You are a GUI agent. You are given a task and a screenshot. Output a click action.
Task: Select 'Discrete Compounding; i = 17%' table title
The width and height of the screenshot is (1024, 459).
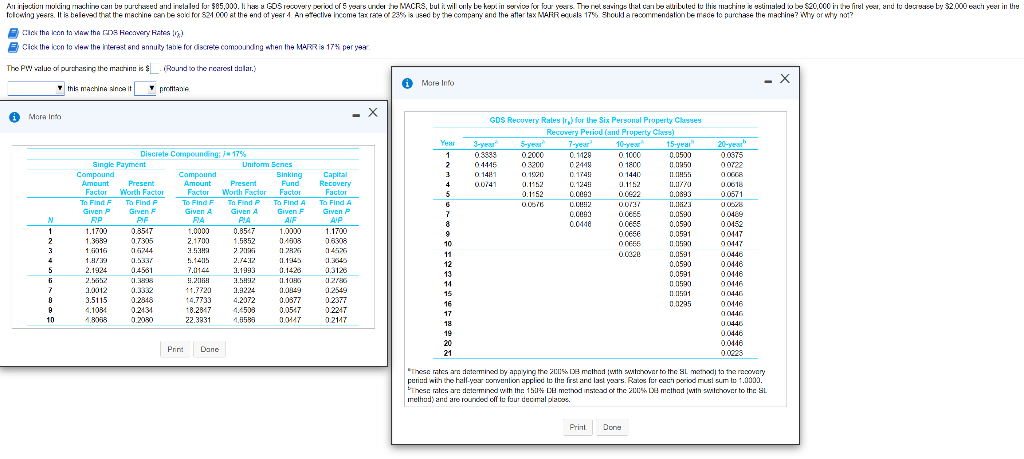tap(193, 153)
